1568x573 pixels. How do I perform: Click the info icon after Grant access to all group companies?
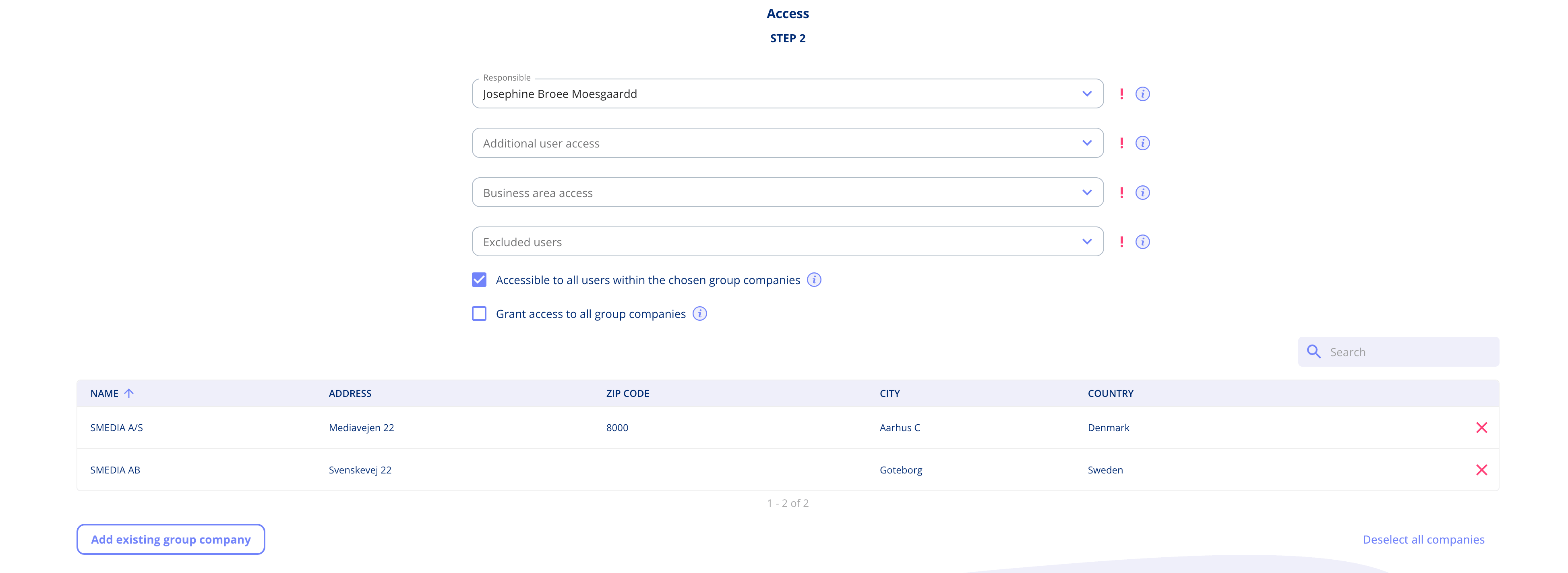coord(700,313)
